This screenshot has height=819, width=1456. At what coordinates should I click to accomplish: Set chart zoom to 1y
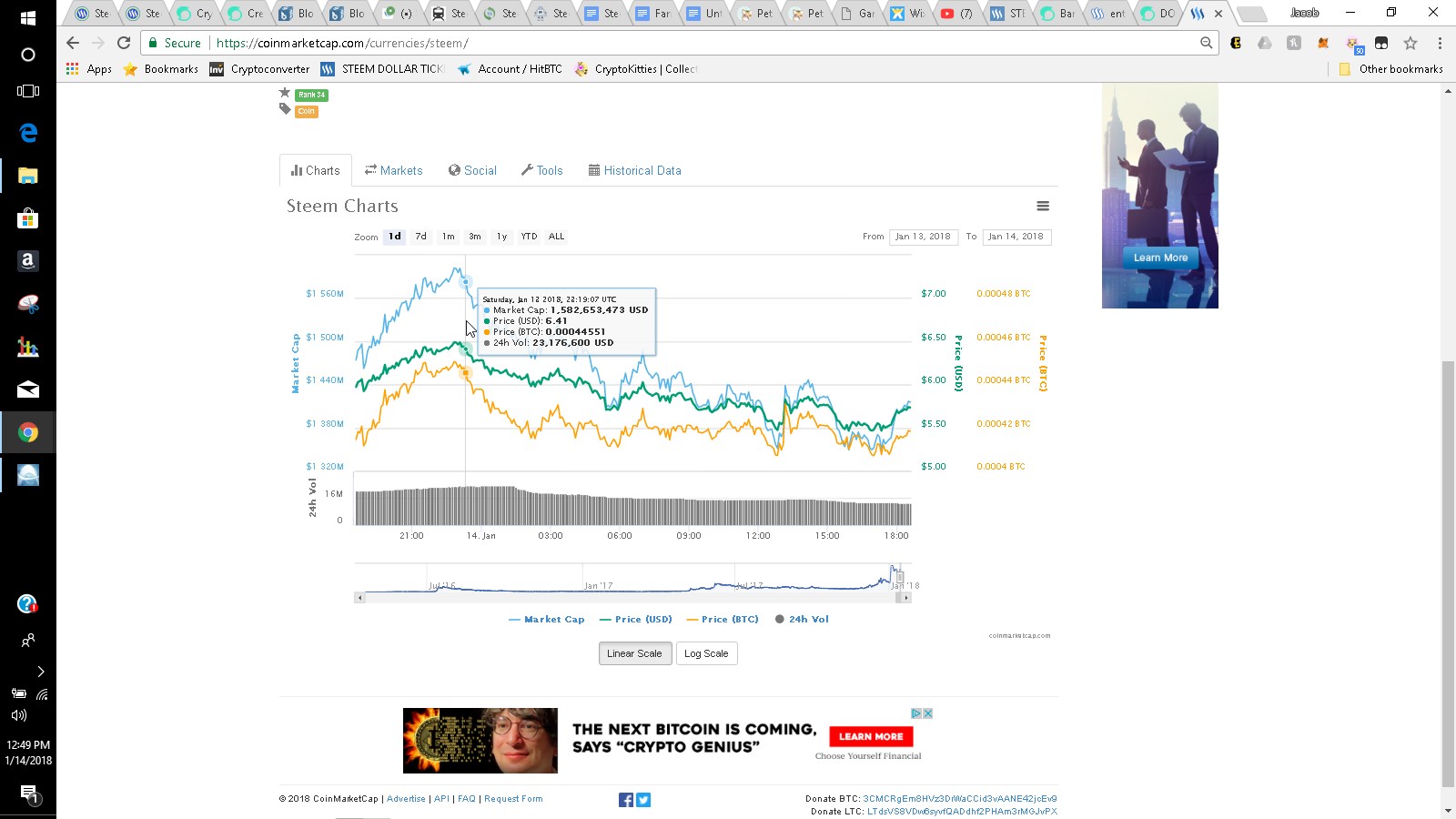pyautogui.click(x=501, y=237)
